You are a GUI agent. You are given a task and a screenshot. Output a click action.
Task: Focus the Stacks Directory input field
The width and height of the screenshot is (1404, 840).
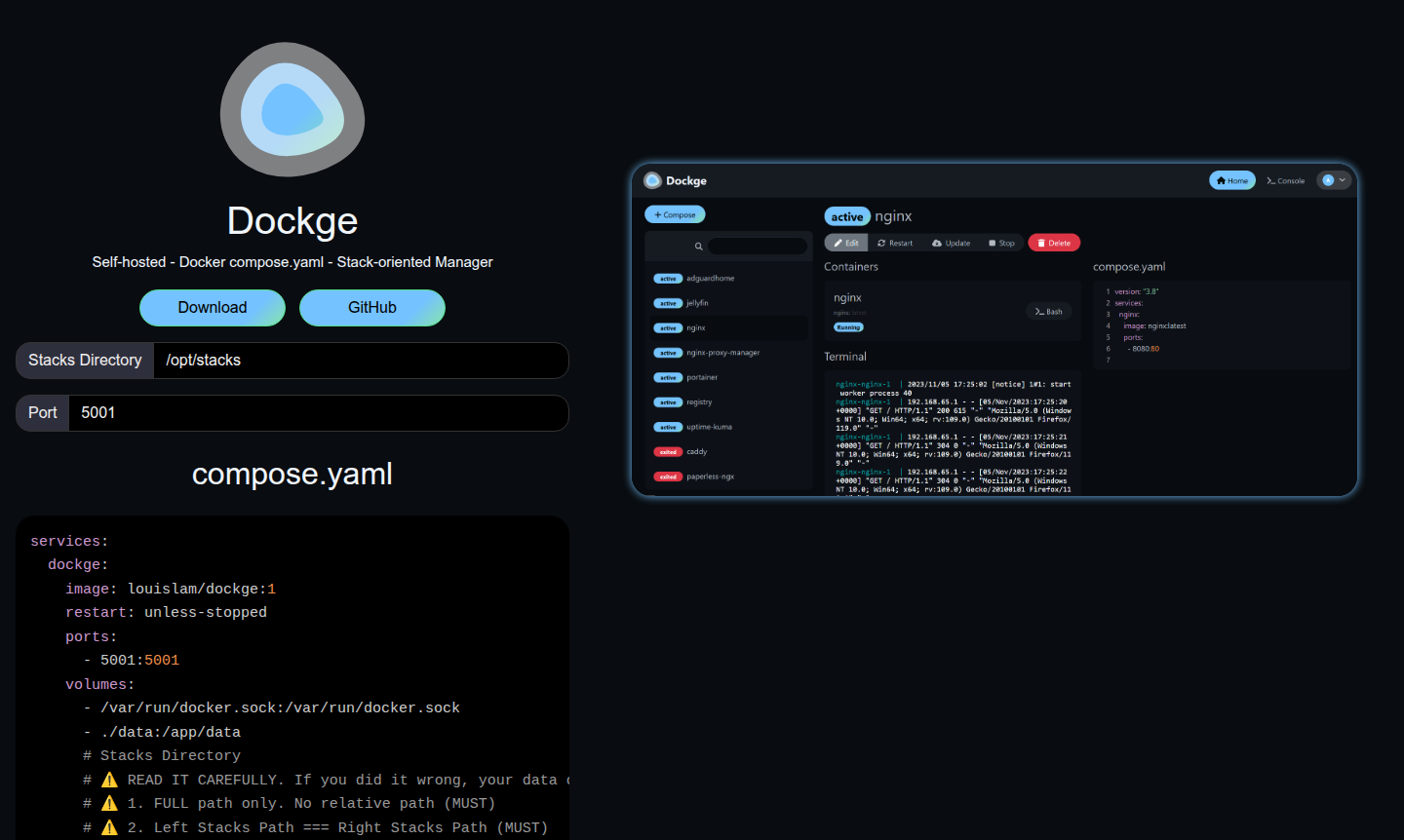coord(361,361)
